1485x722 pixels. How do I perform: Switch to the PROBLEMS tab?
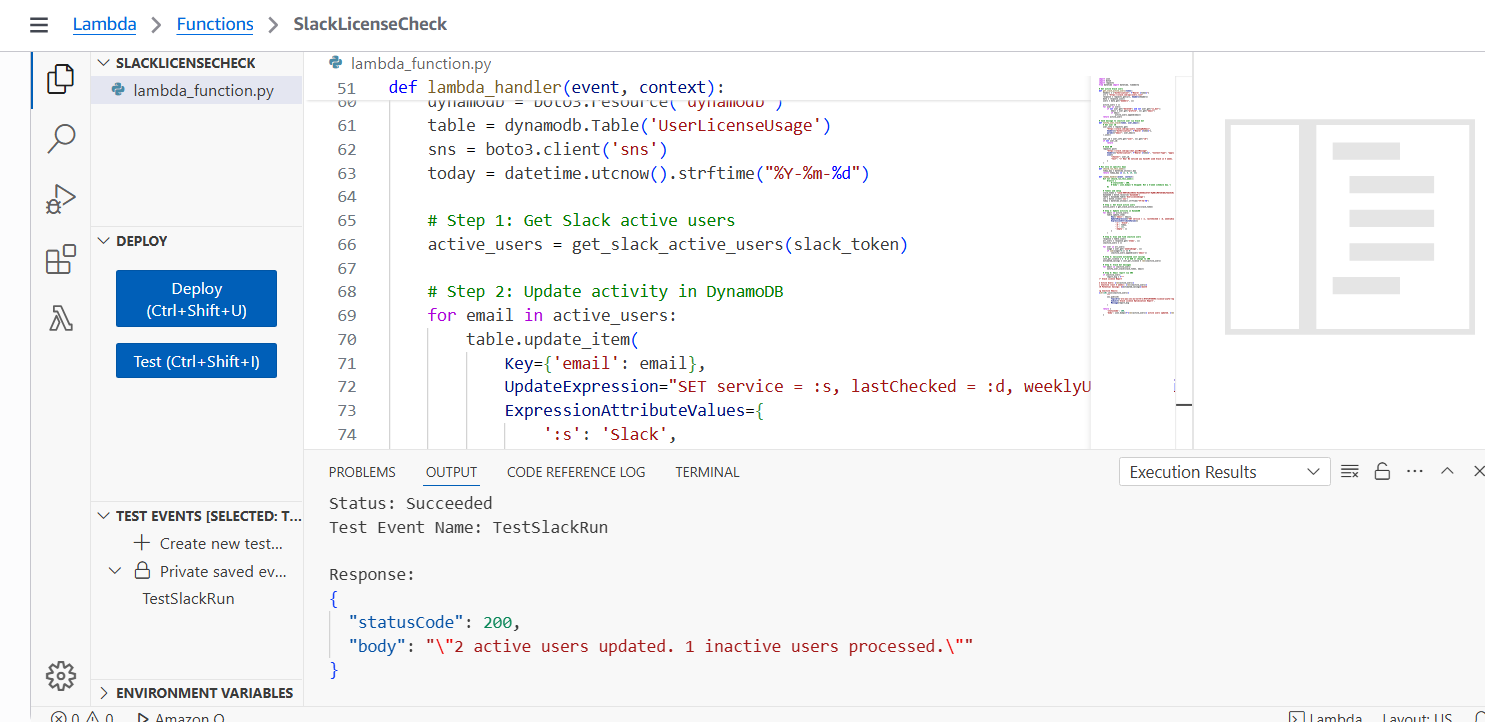point(362,472)
